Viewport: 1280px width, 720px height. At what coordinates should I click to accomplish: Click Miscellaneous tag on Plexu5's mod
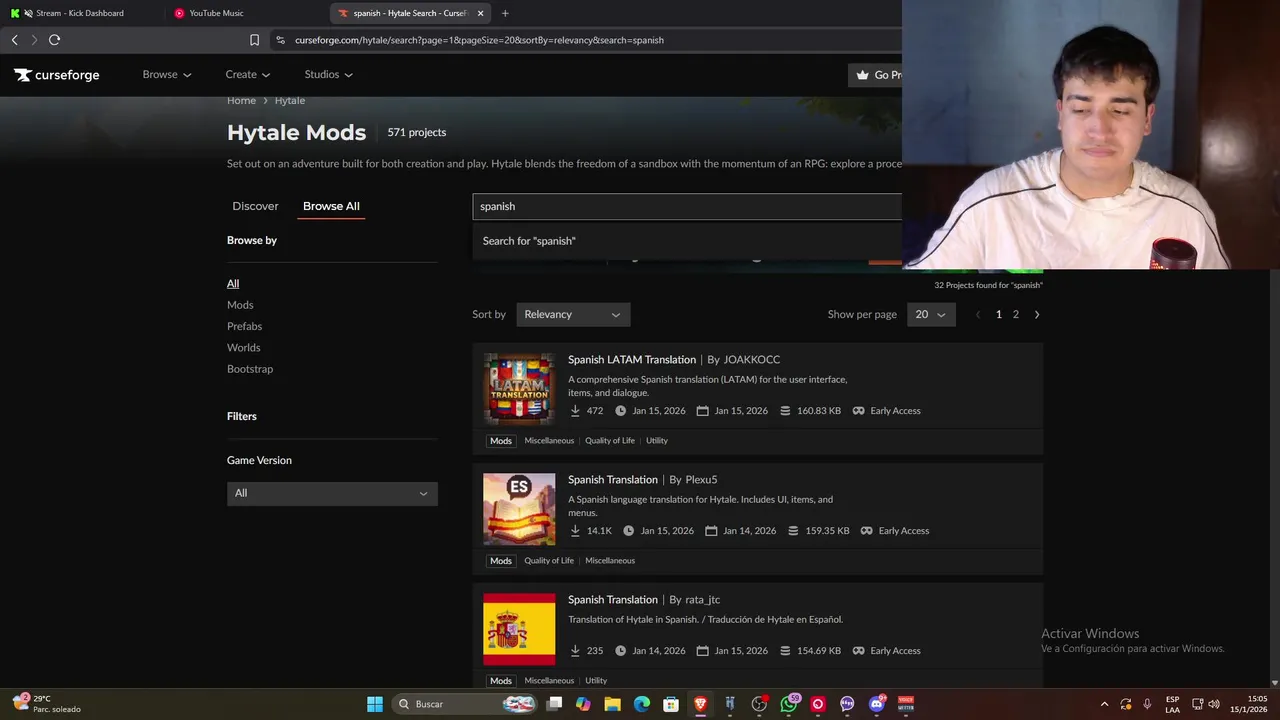(x=610, y=561)
